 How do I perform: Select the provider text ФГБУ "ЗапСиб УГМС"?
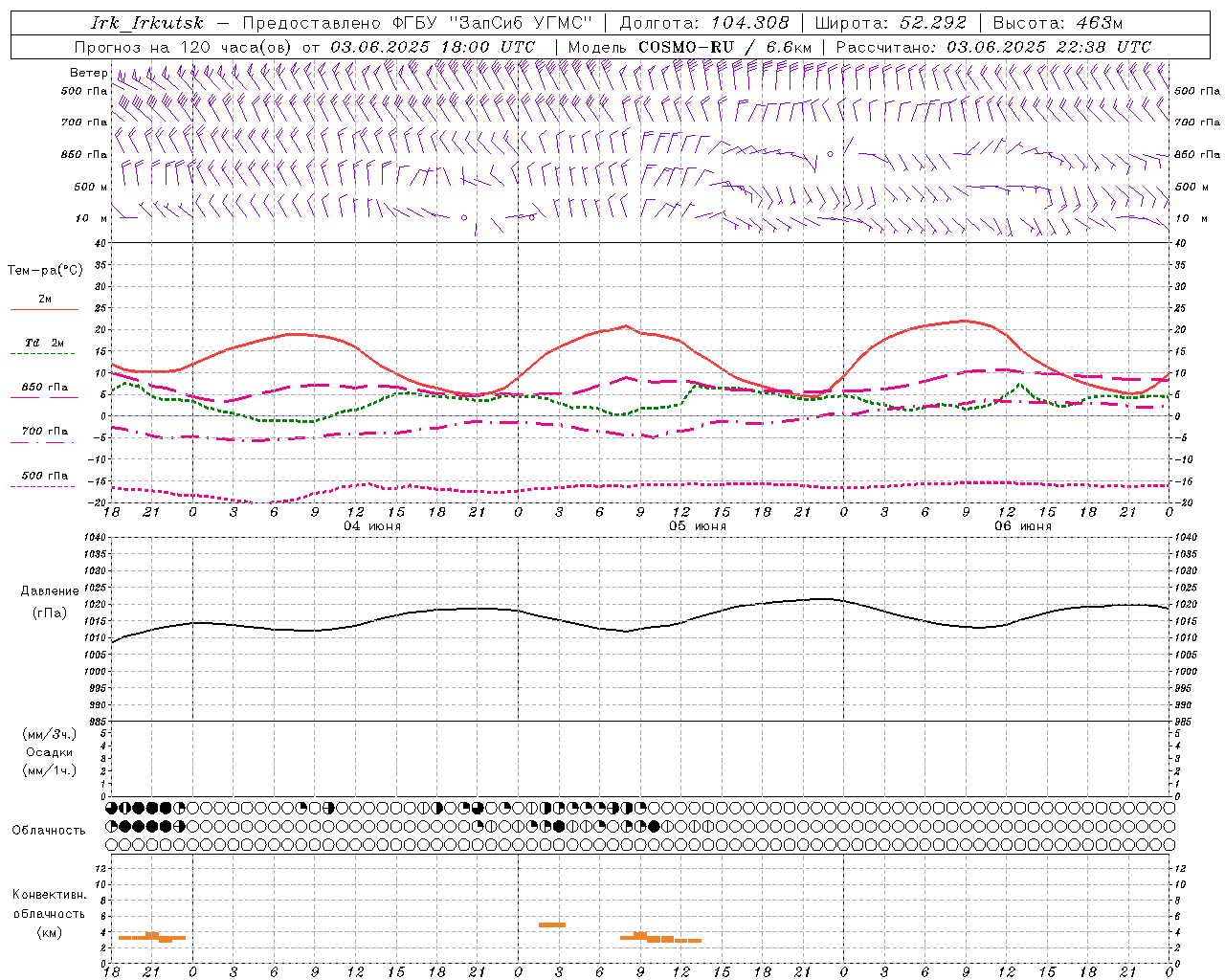coord(493,23)
